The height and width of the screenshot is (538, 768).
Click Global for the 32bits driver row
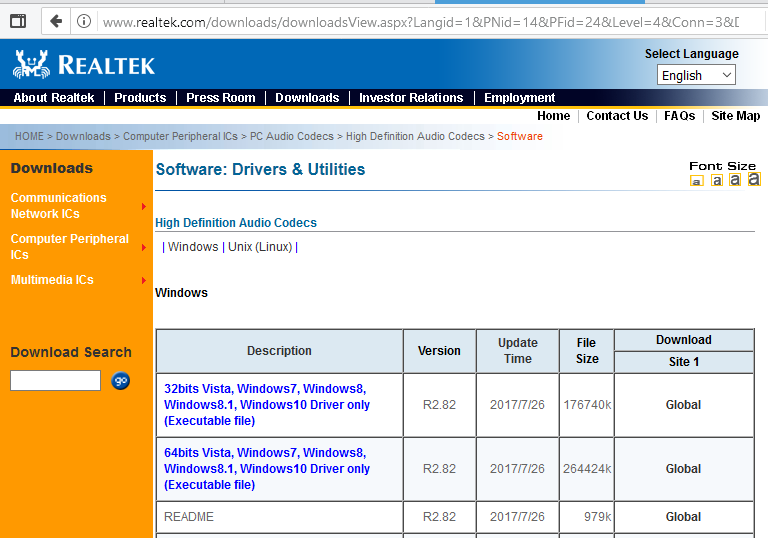(683, 405)
